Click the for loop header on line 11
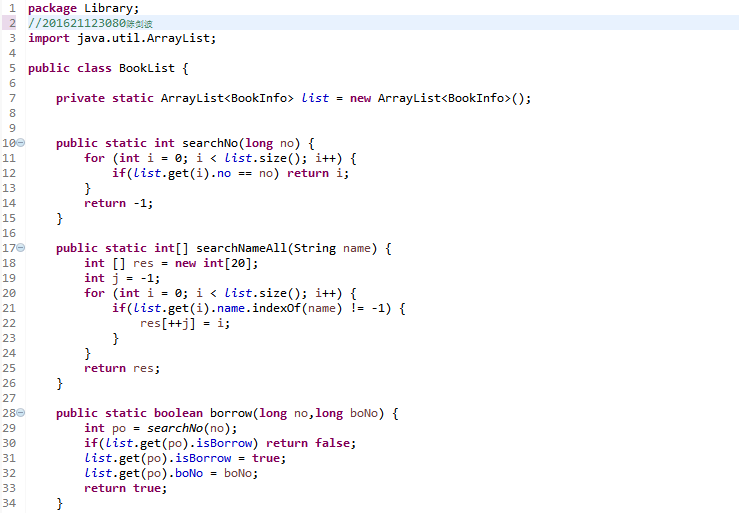The width and height of the screenshot is (739, 513). (220, 158)
